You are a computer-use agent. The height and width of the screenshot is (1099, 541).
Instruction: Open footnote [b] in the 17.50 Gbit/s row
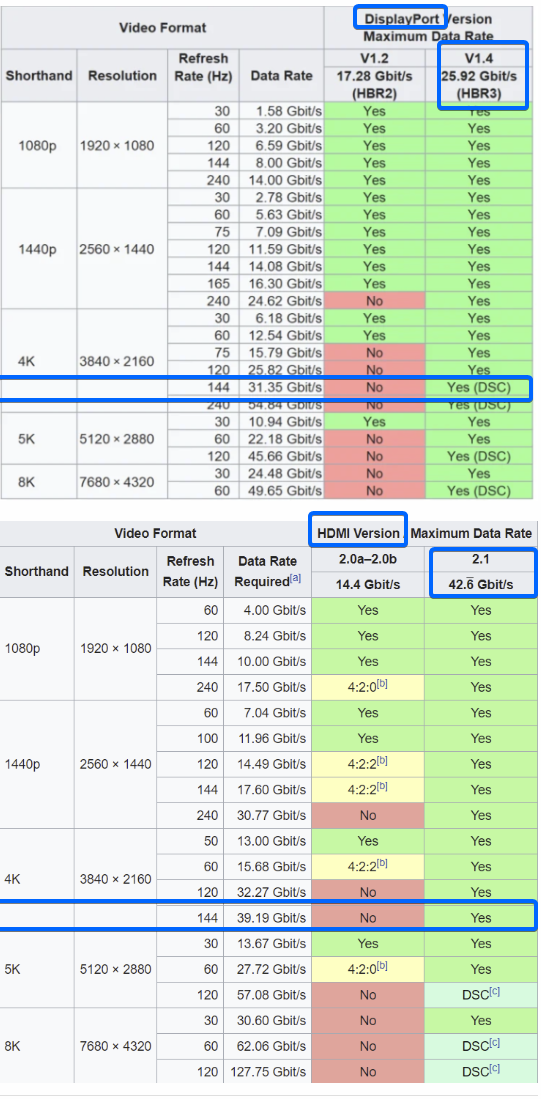382,683
